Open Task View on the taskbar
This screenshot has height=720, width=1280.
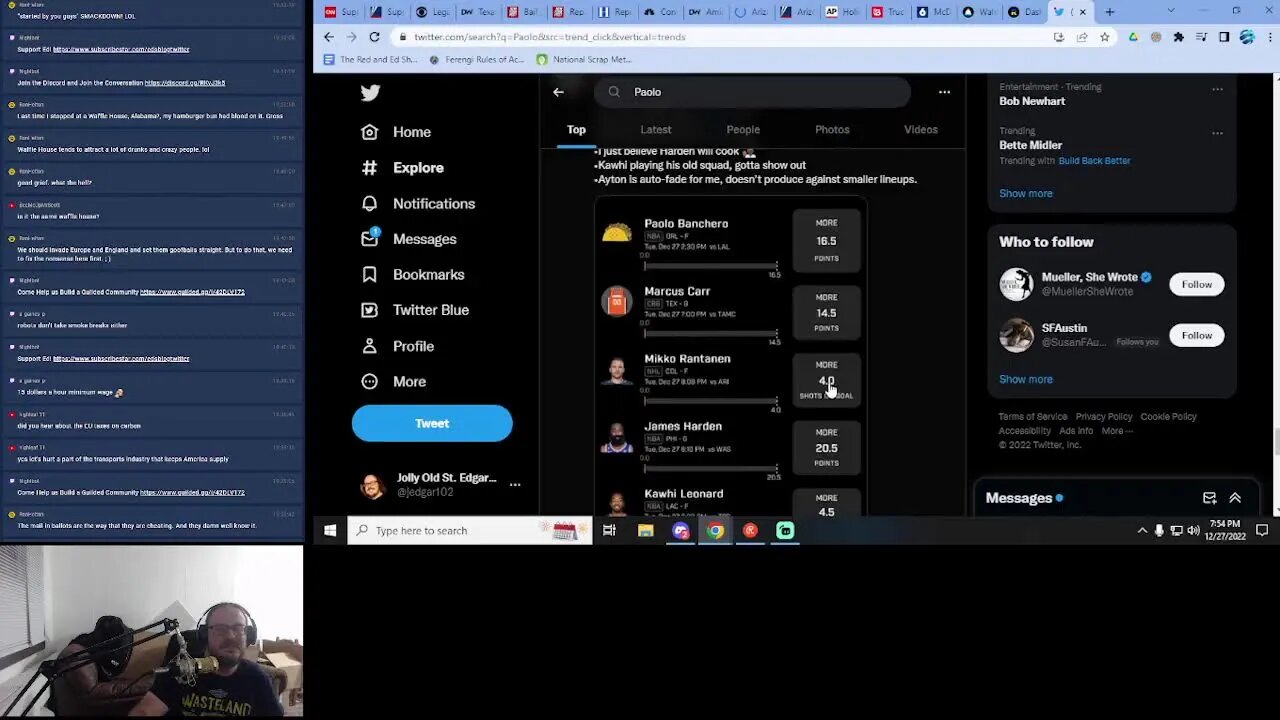(609, 531)
